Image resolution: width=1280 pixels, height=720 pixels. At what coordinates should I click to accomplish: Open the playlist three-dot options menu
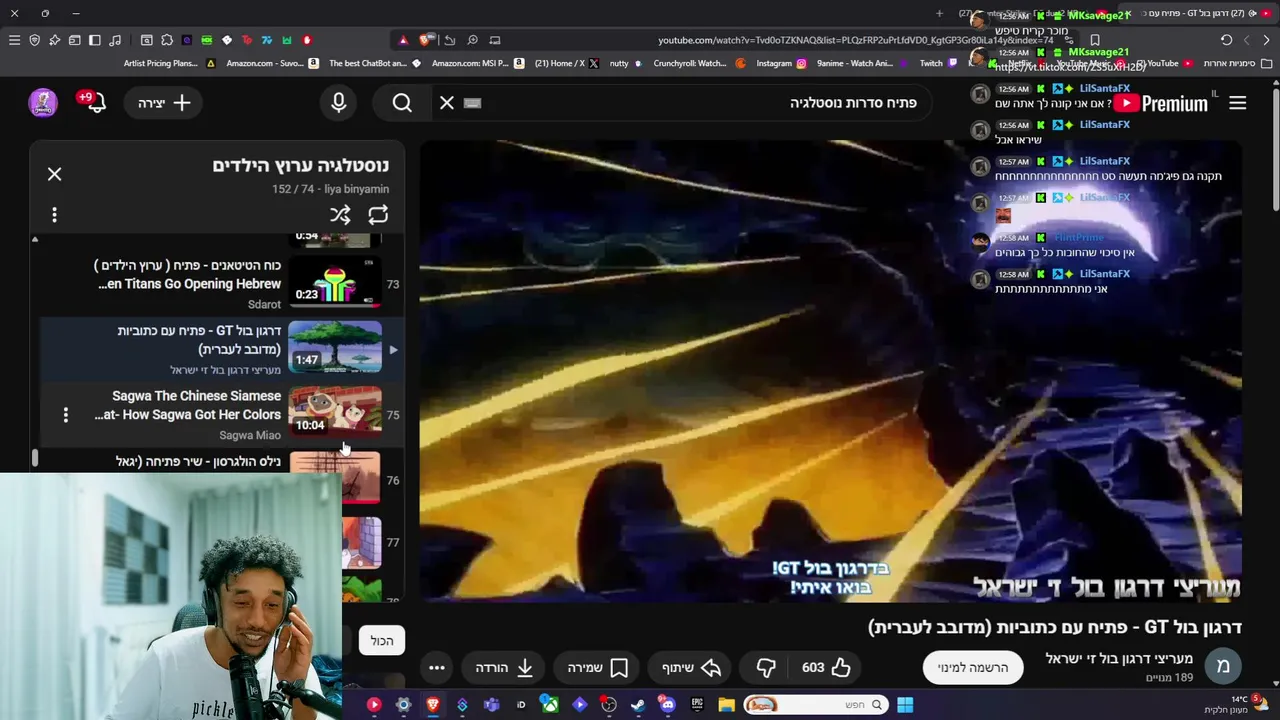point(54,215)
